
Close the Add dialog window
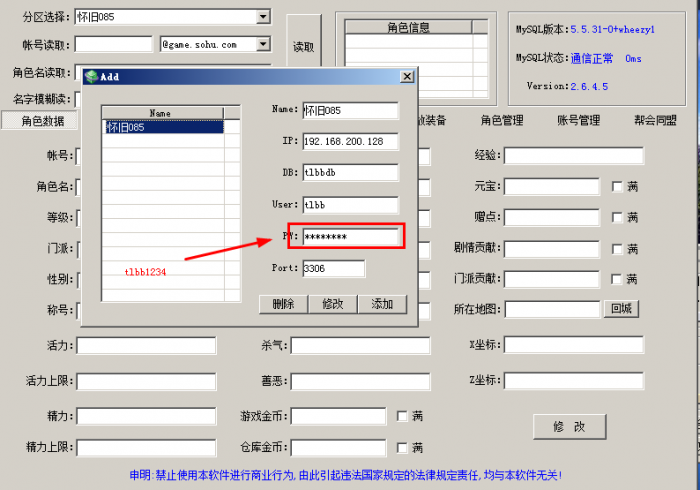407,76
